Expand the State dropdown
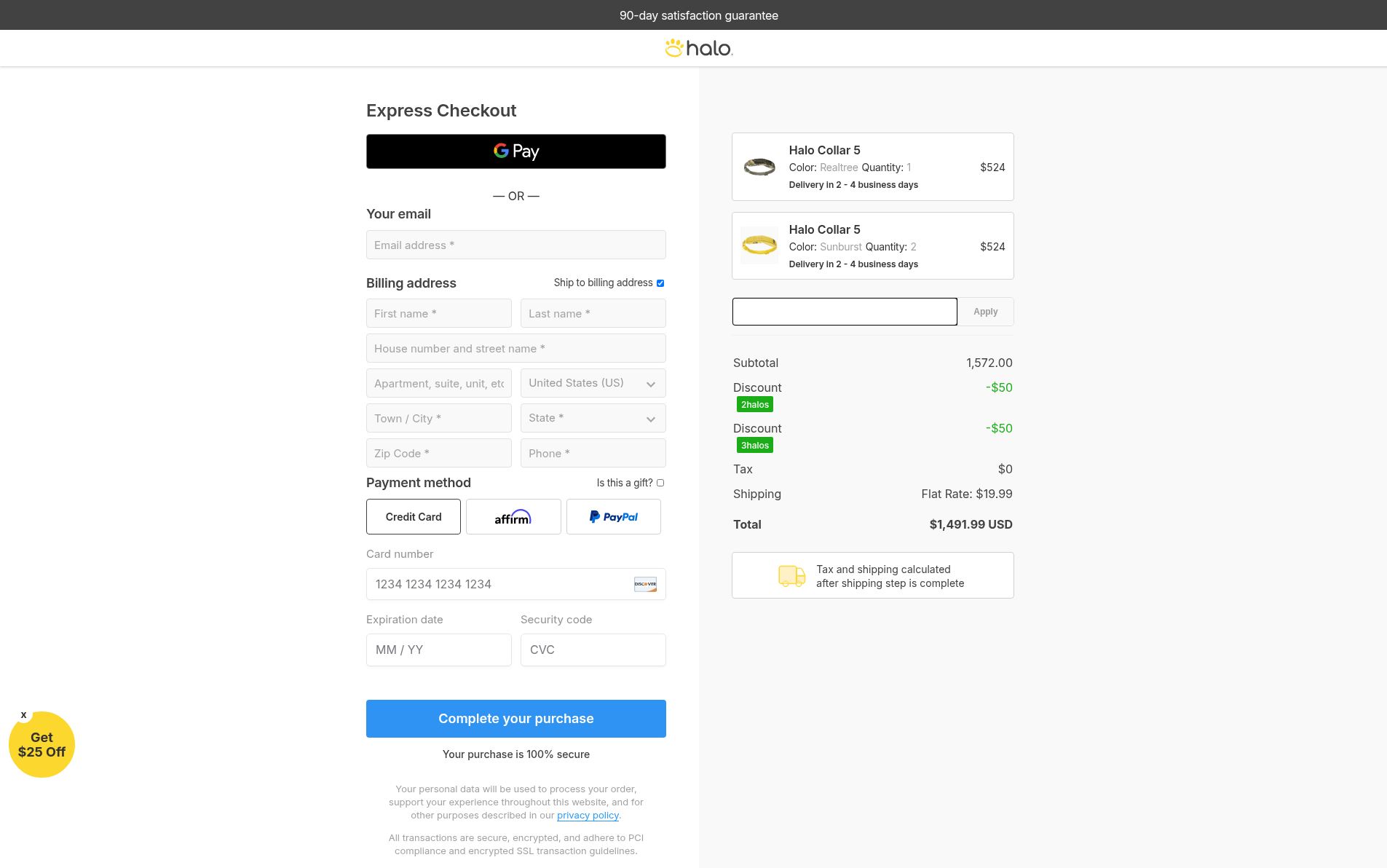The image size is (1387, 868). click(593, 418)
